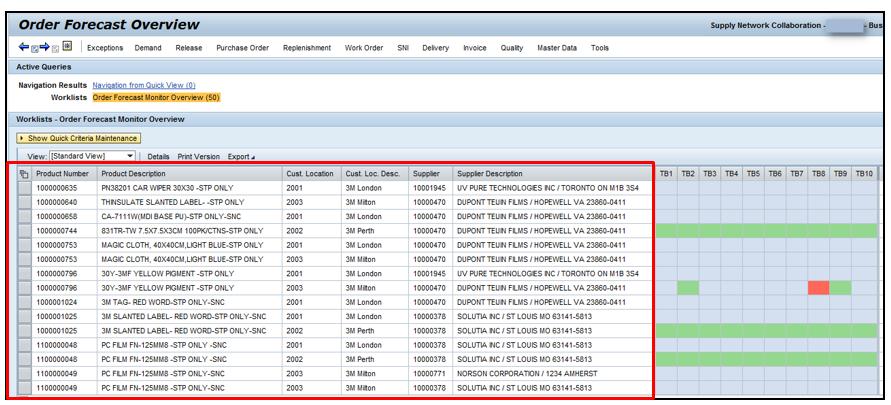The image size is (891, 405).
Task: Open the back history list icon
Action: (34, 49)
